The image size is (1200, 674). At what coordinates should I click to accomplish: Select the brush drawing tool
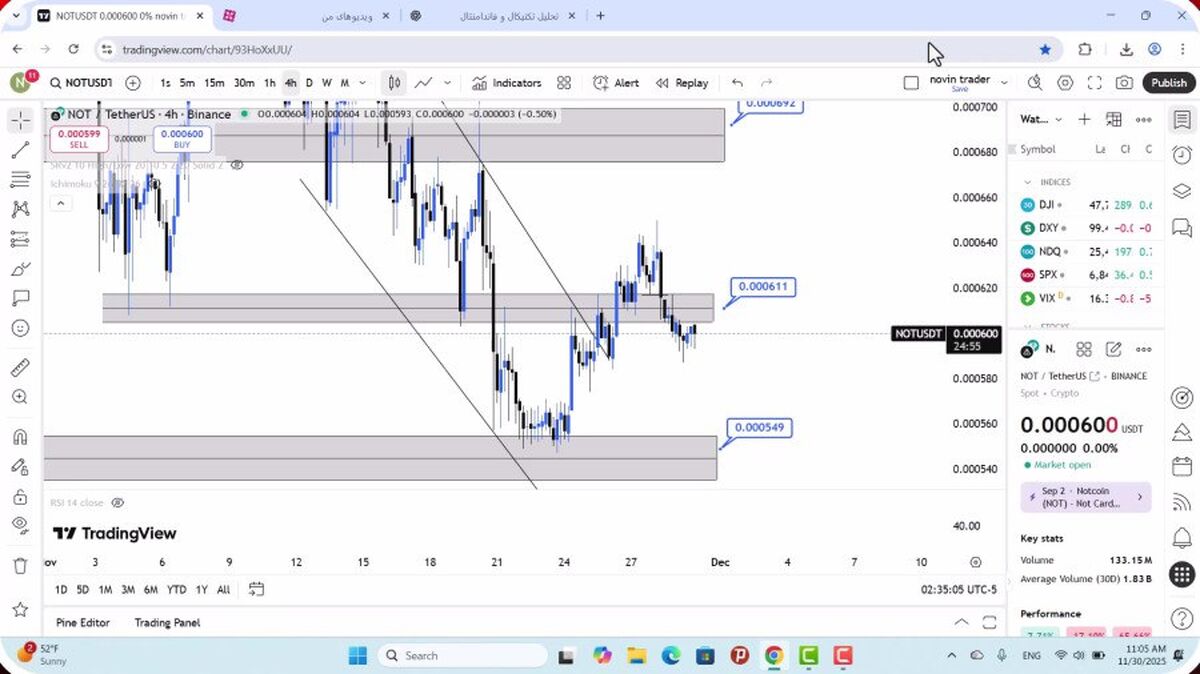(x=20, y=269)
